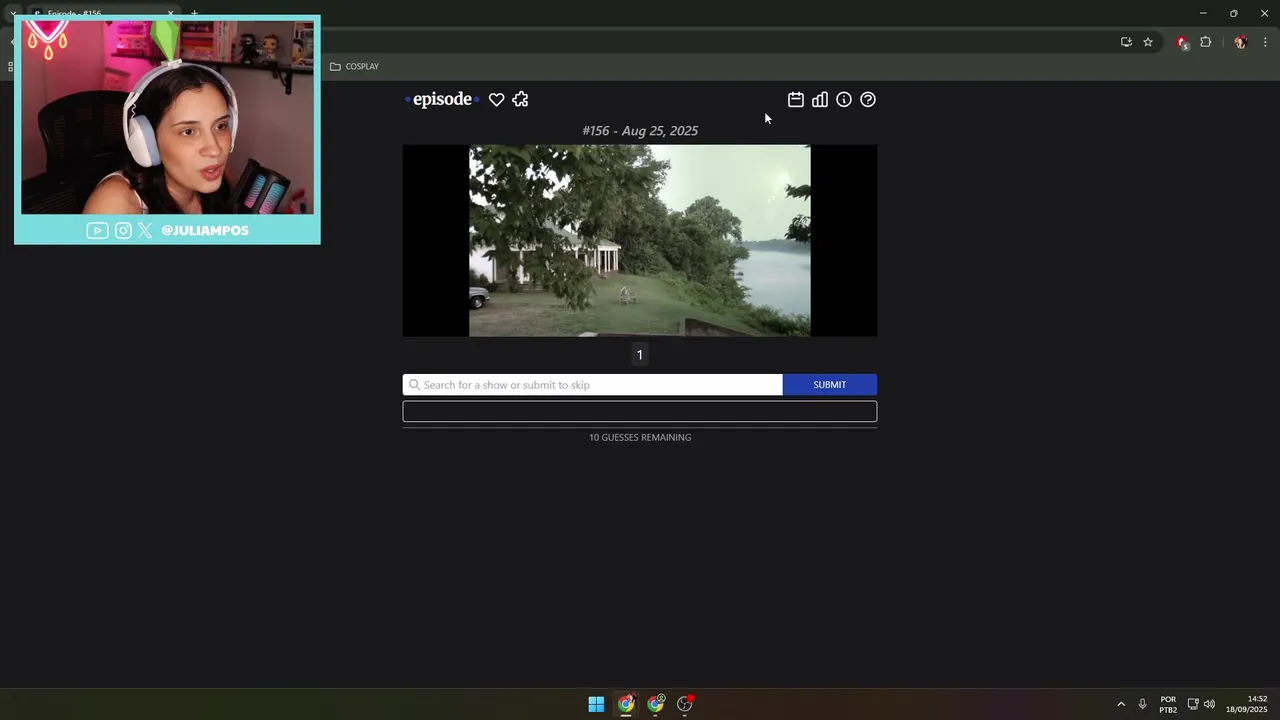Click the webcam overlay of the streamer
The width and height of the screenshot is (1280, 720).
(x=167, y=130)
